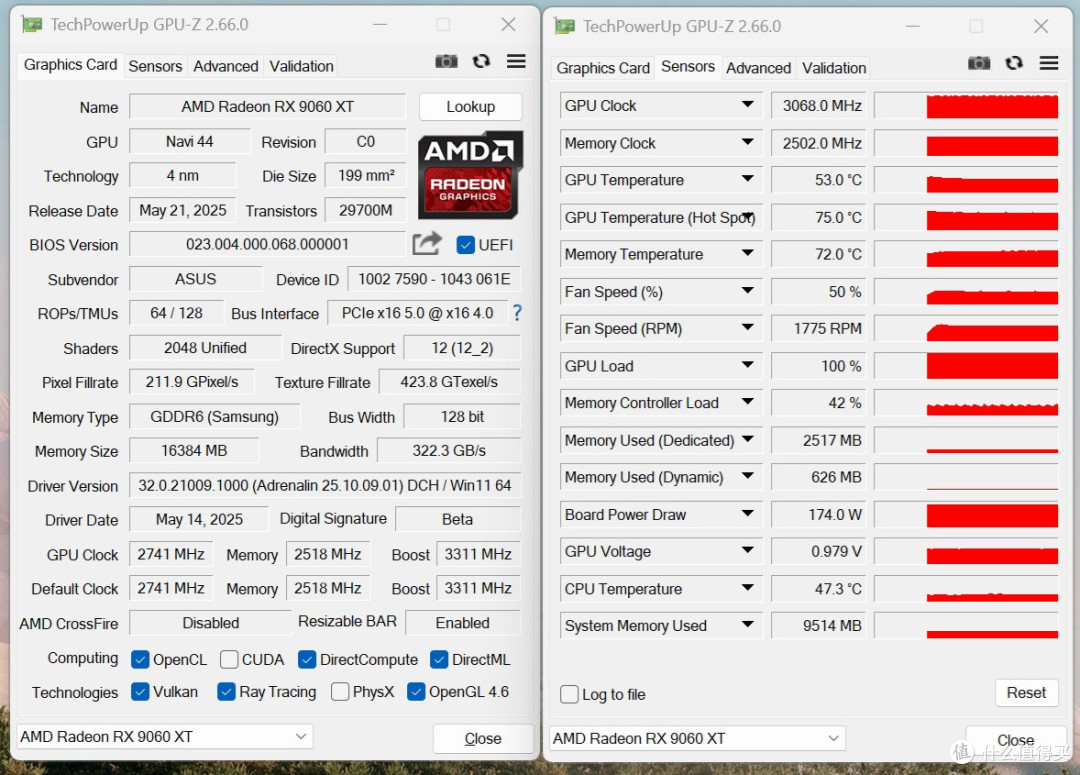
Task: Click the BIOS Version field value
Action: [267, 245]
